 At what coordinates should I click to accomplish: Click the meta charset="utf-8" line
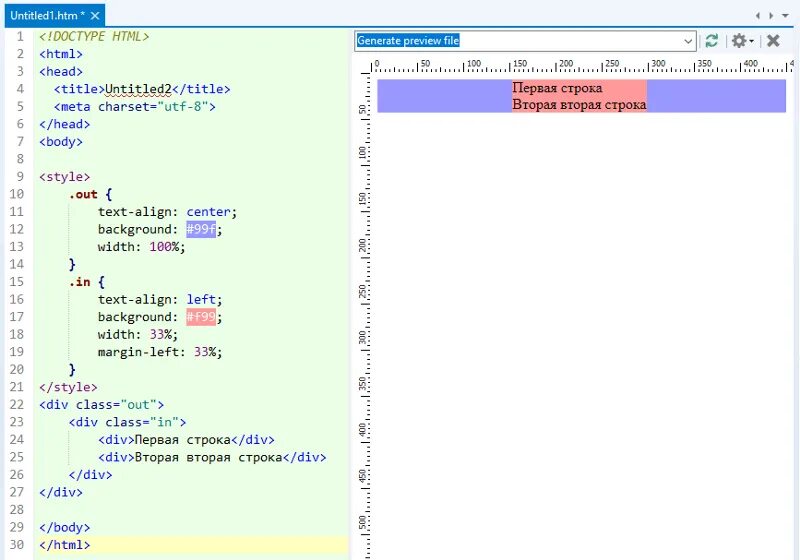[135, 107]
